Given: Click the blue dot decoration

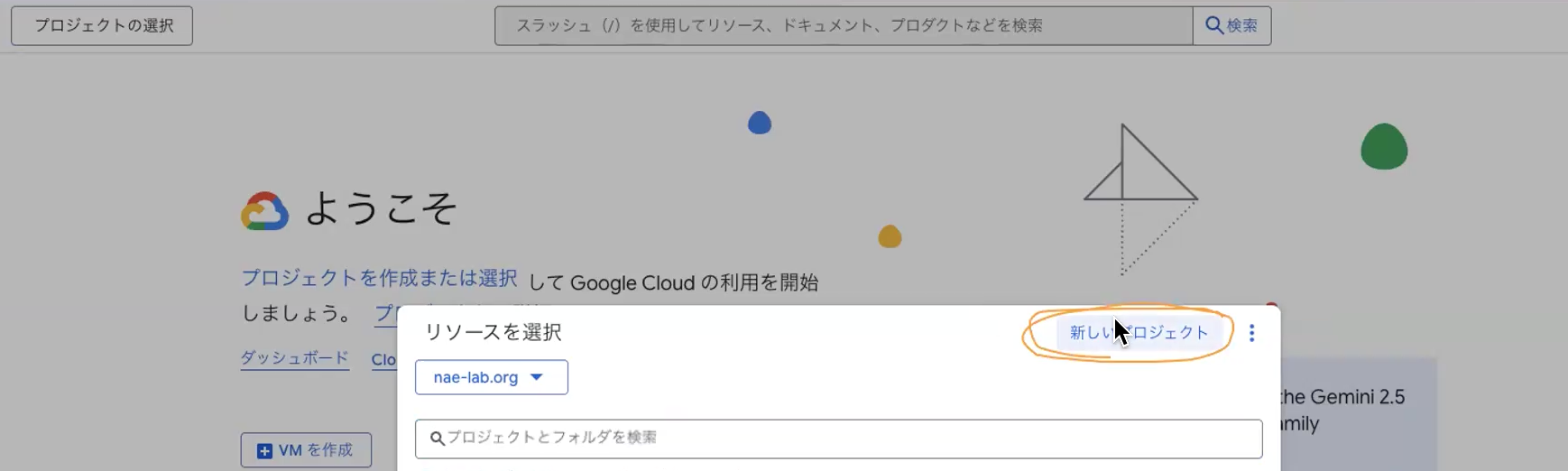Looking at the screenshot, I should click(760, 123).
